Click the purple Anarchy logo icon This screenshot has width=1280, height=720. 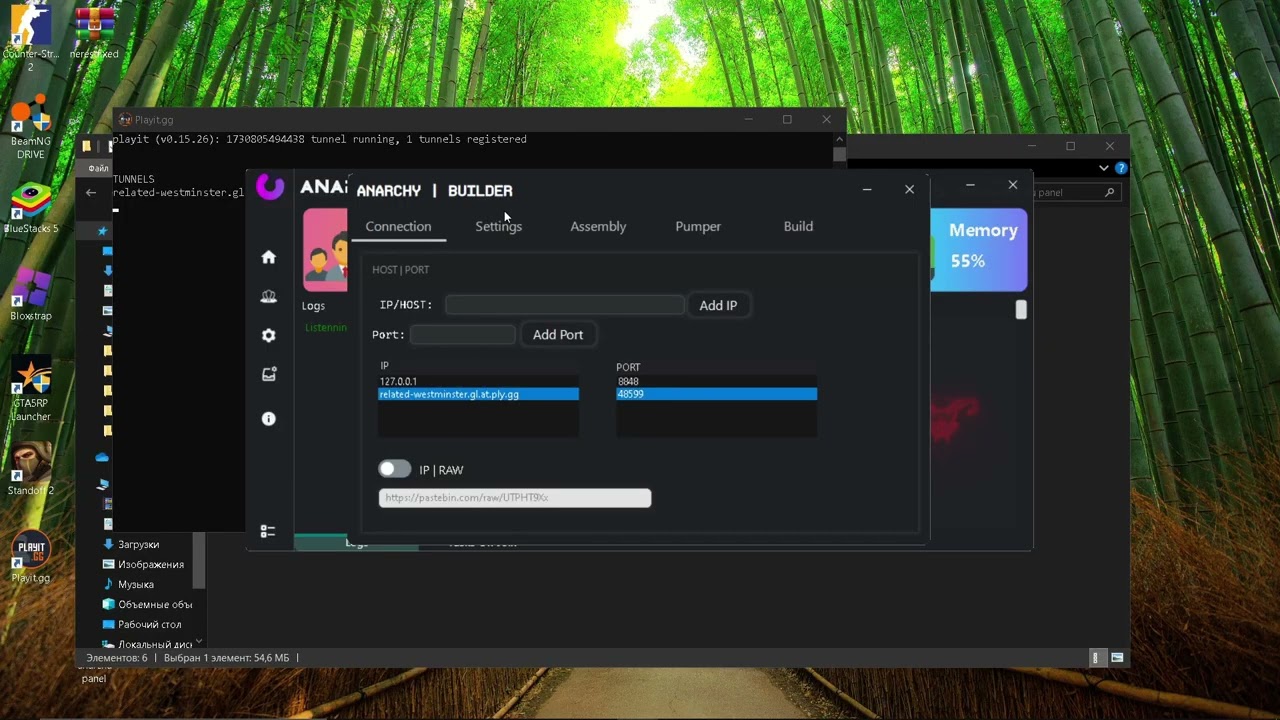pos(270,186)
